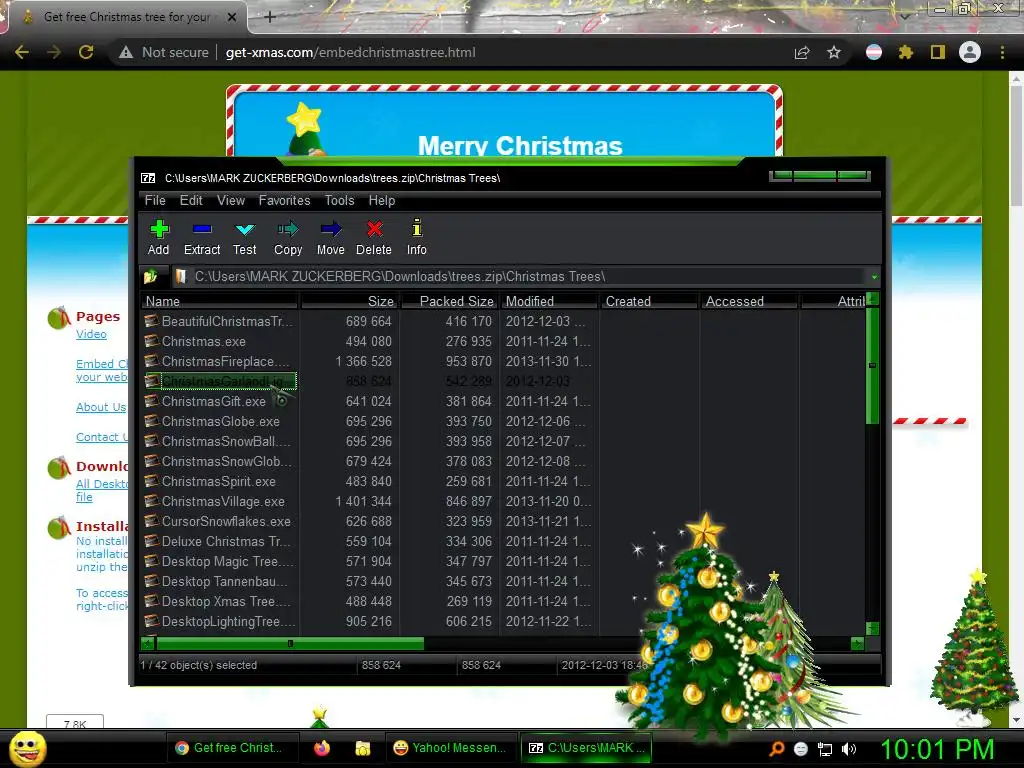Viewport: 1024px width, 768px height.
Task: Select Christmas.exe in file list
Action: click(x=204, y=342)
